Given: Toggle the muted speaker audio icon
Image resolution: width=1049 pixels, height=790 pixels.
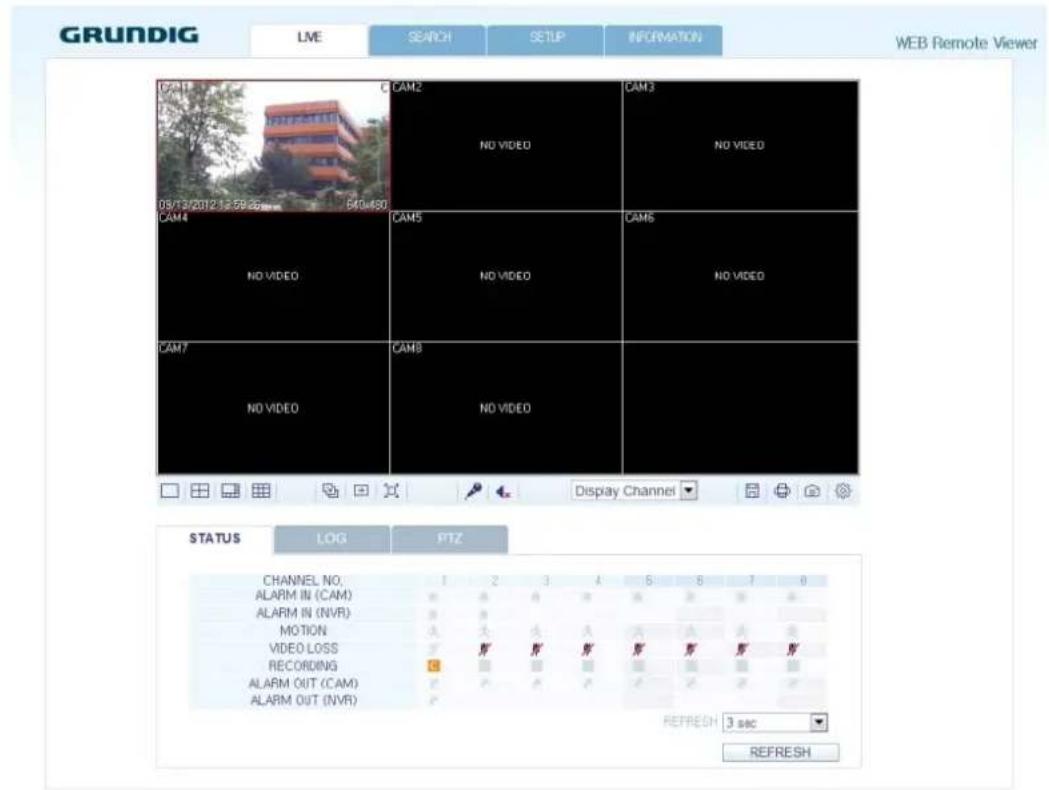Looking at the screenshot, I should (x=503, y=492).
